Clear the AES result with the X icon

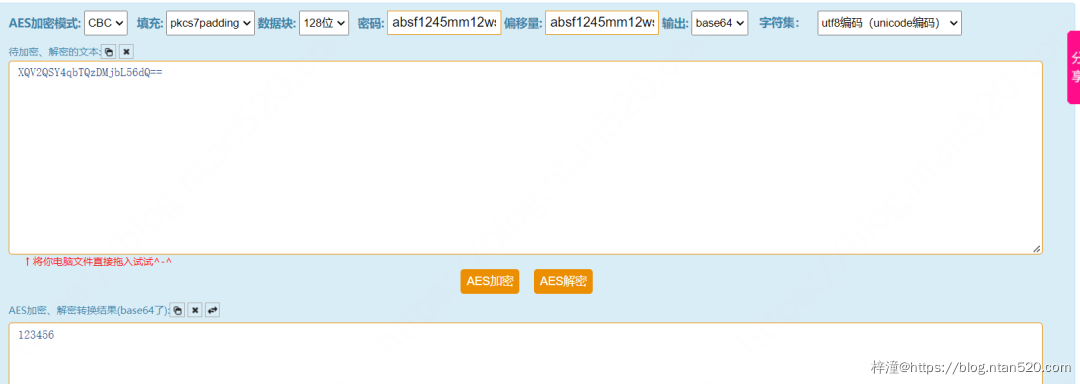coord(195,310)
